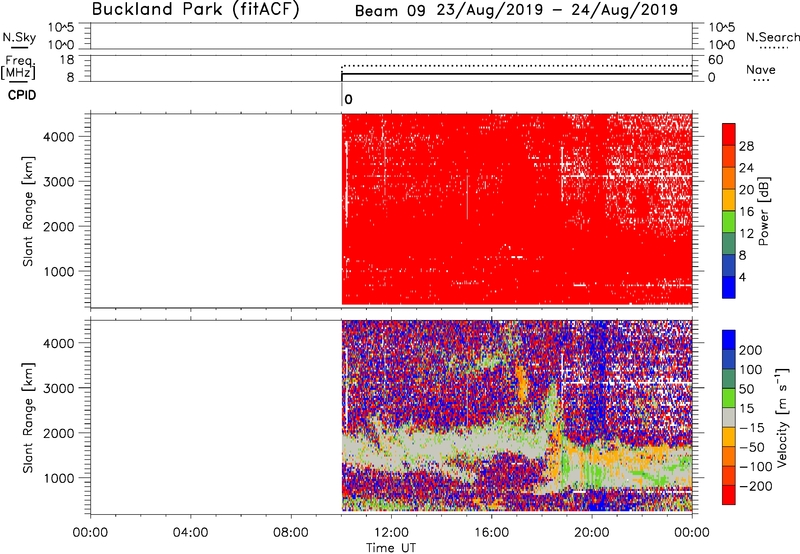This screenshot has height=554, width=800.
Task: Click the red bottom segment of Velocity colorbar
Action: point(729,495)
